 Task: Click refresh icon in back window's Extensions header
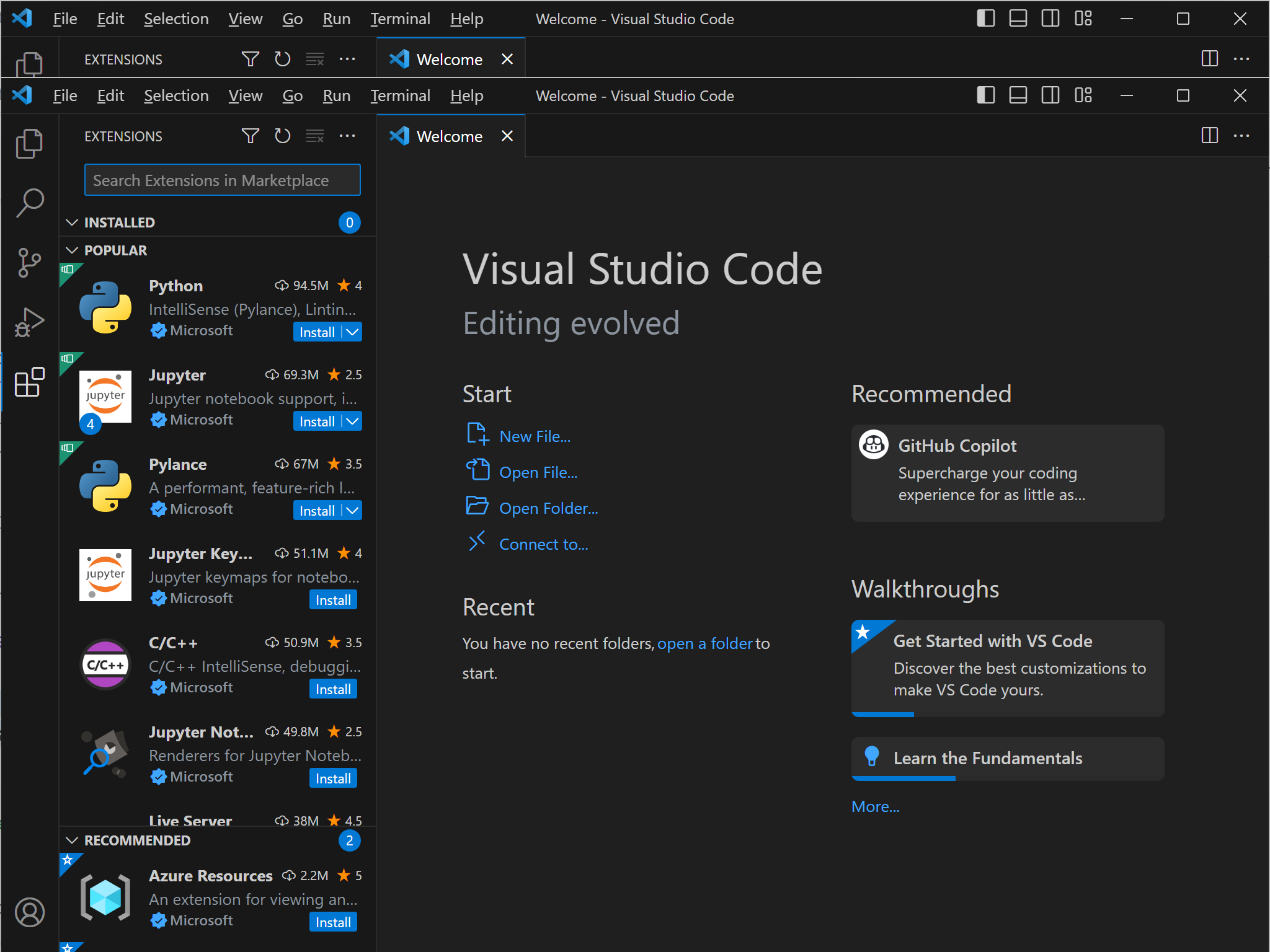pos(283,59)
